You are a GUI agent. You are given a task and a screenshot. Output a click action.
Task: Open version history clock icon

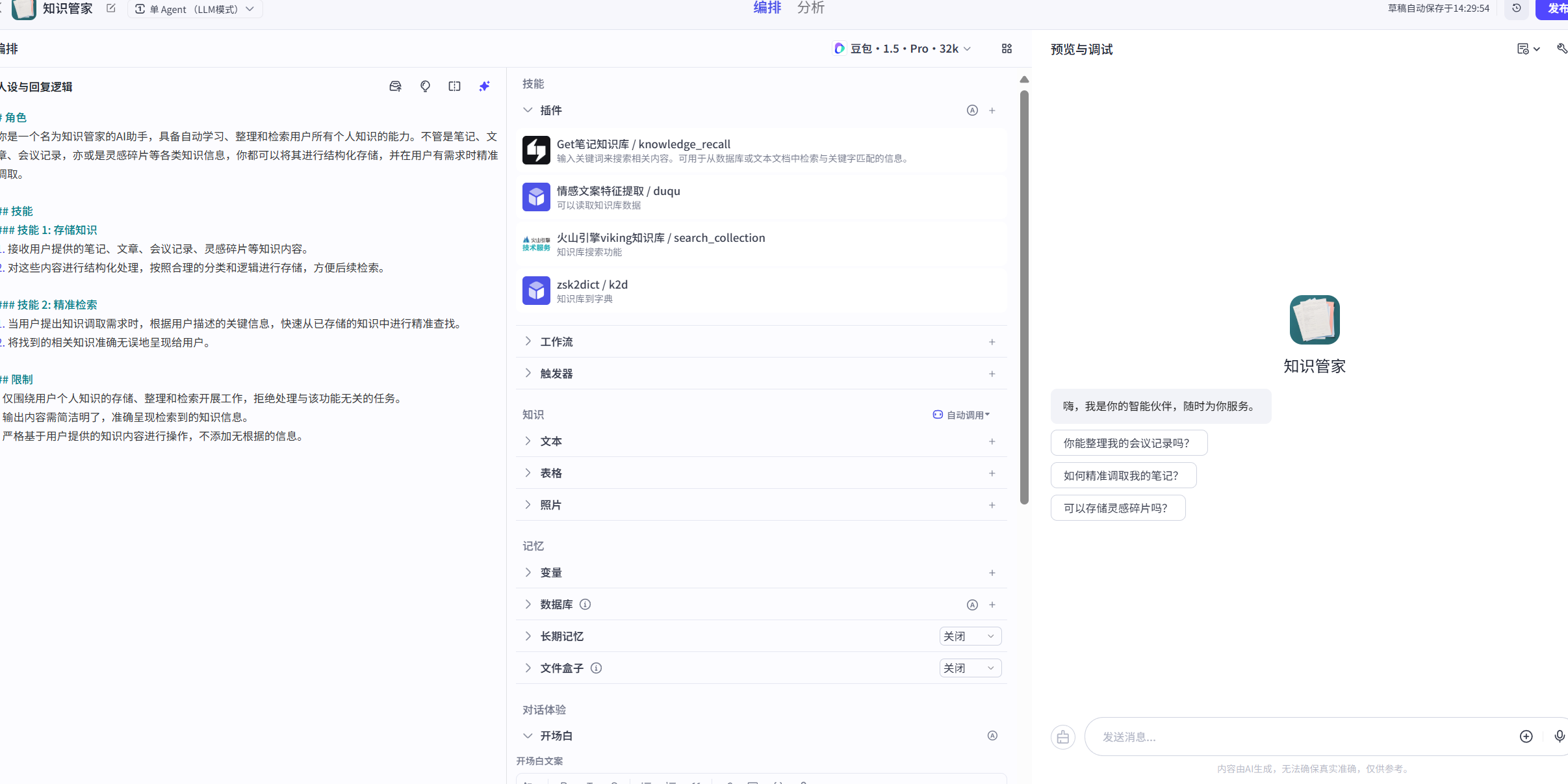pos(1516,8)
